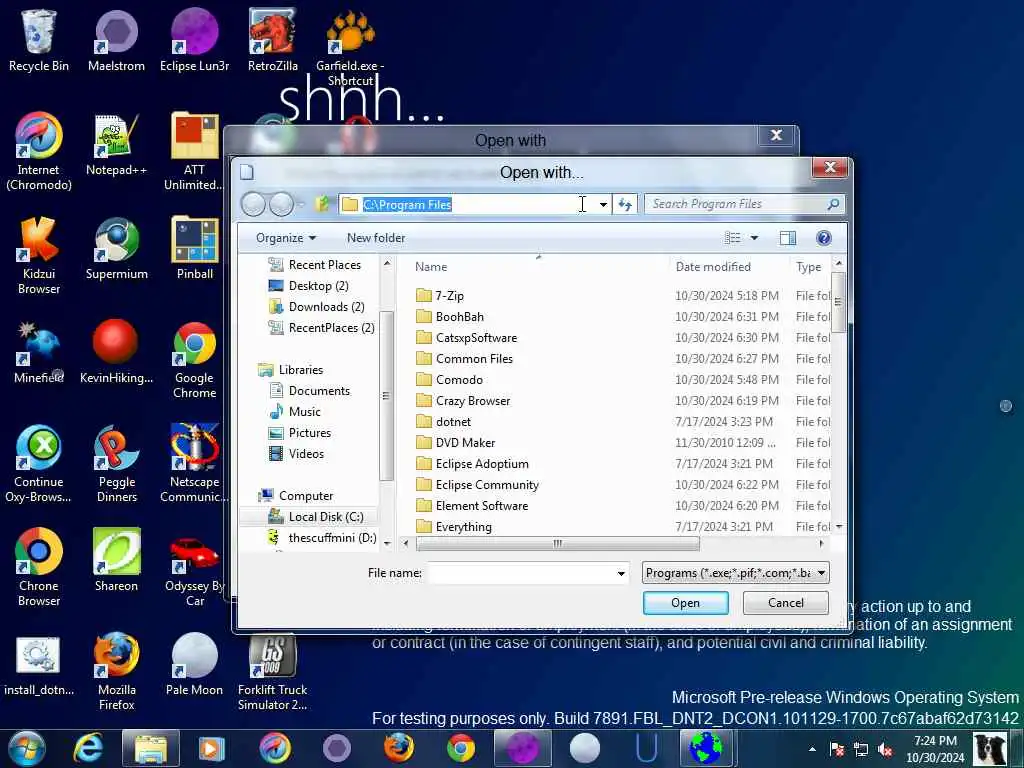Launch Chrone Browser desktop icon

pos(39,568)
